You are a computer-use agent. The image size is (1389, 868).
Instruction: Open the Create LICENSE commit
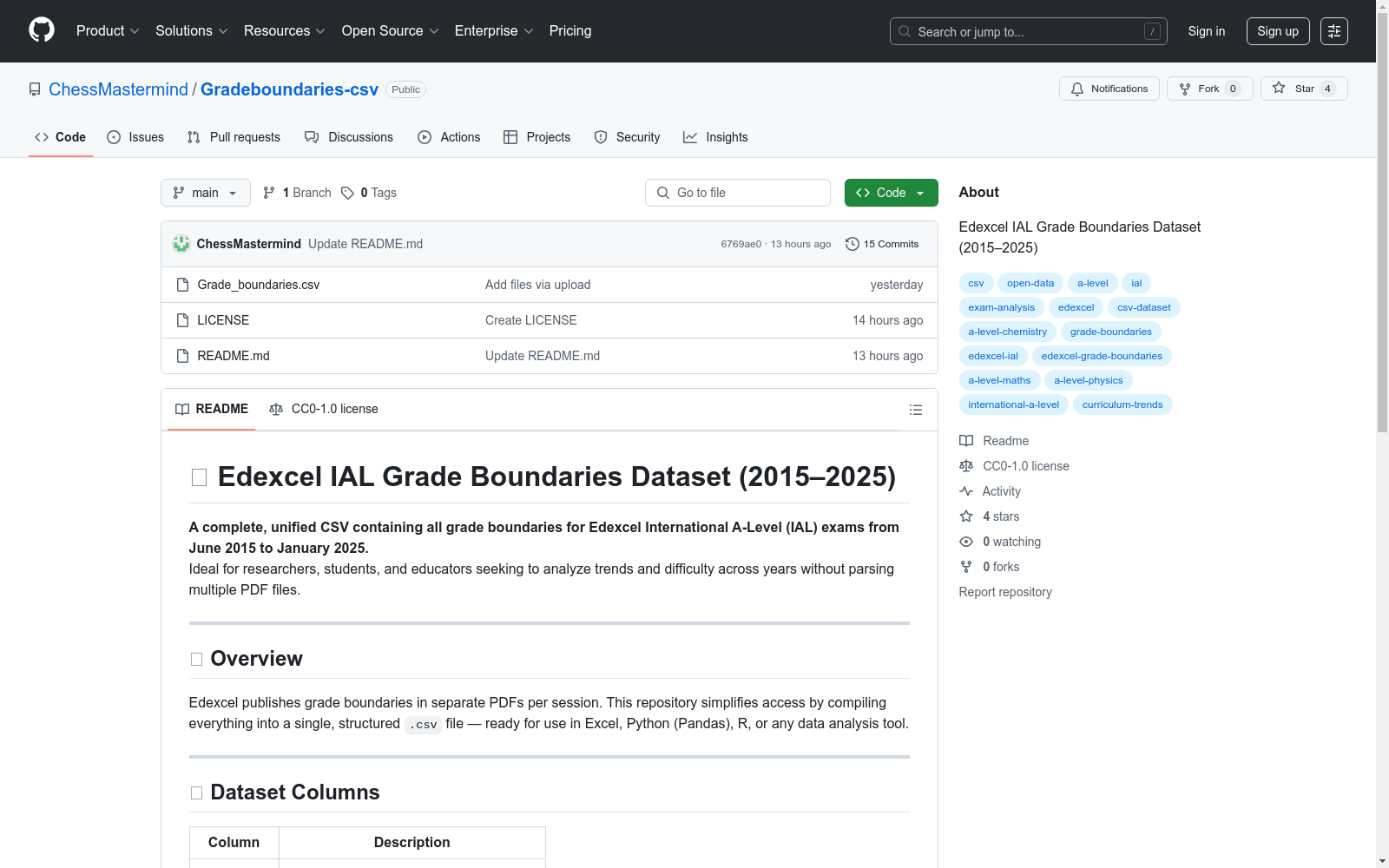coord(530,320)
